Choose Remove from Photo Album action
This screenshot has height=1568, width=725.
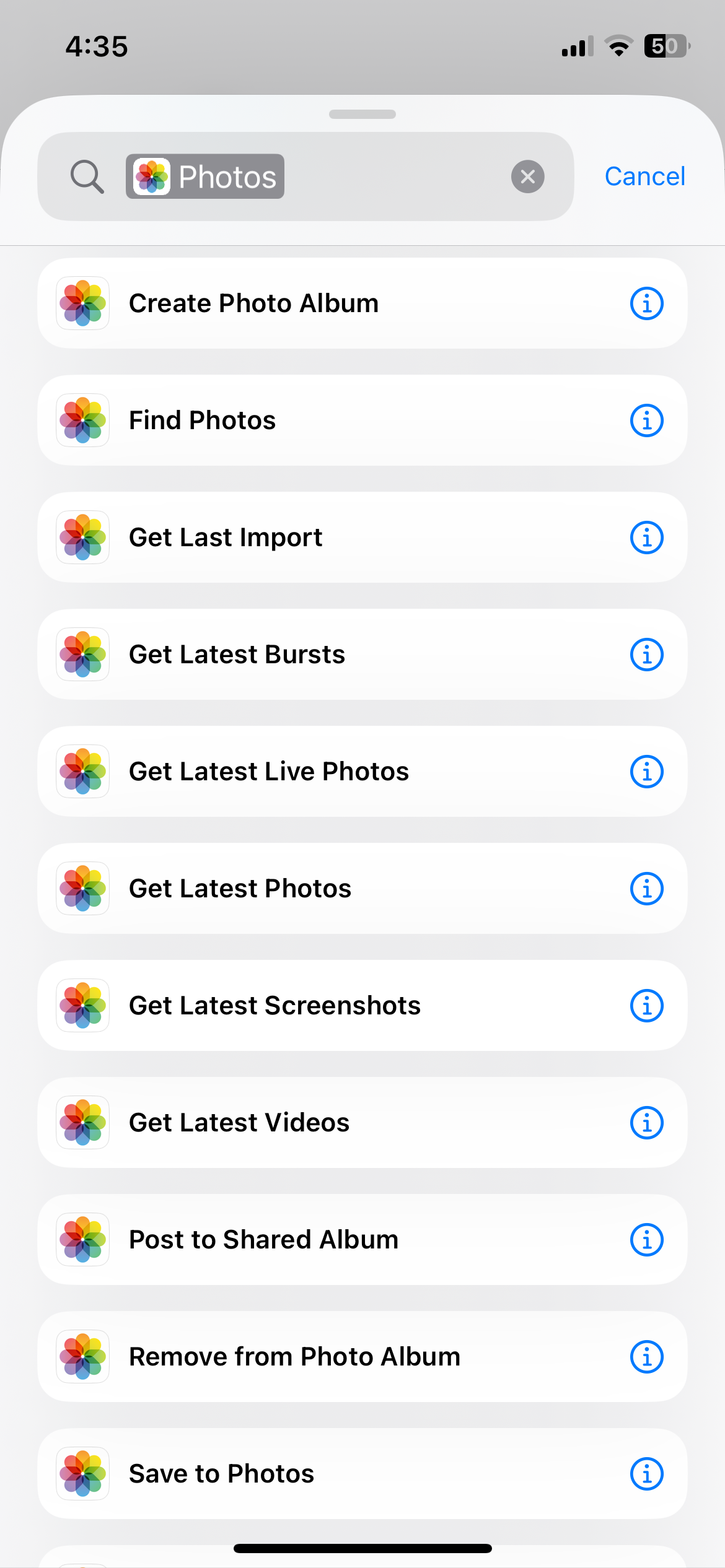click(x=294, y=1357)
